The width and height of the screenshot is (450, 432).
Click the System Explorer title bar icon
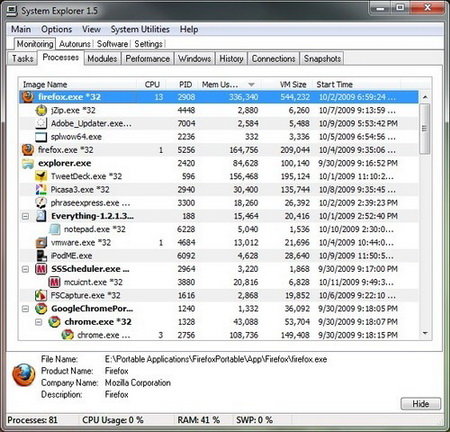pyautogui.click(x=12, y=11)
